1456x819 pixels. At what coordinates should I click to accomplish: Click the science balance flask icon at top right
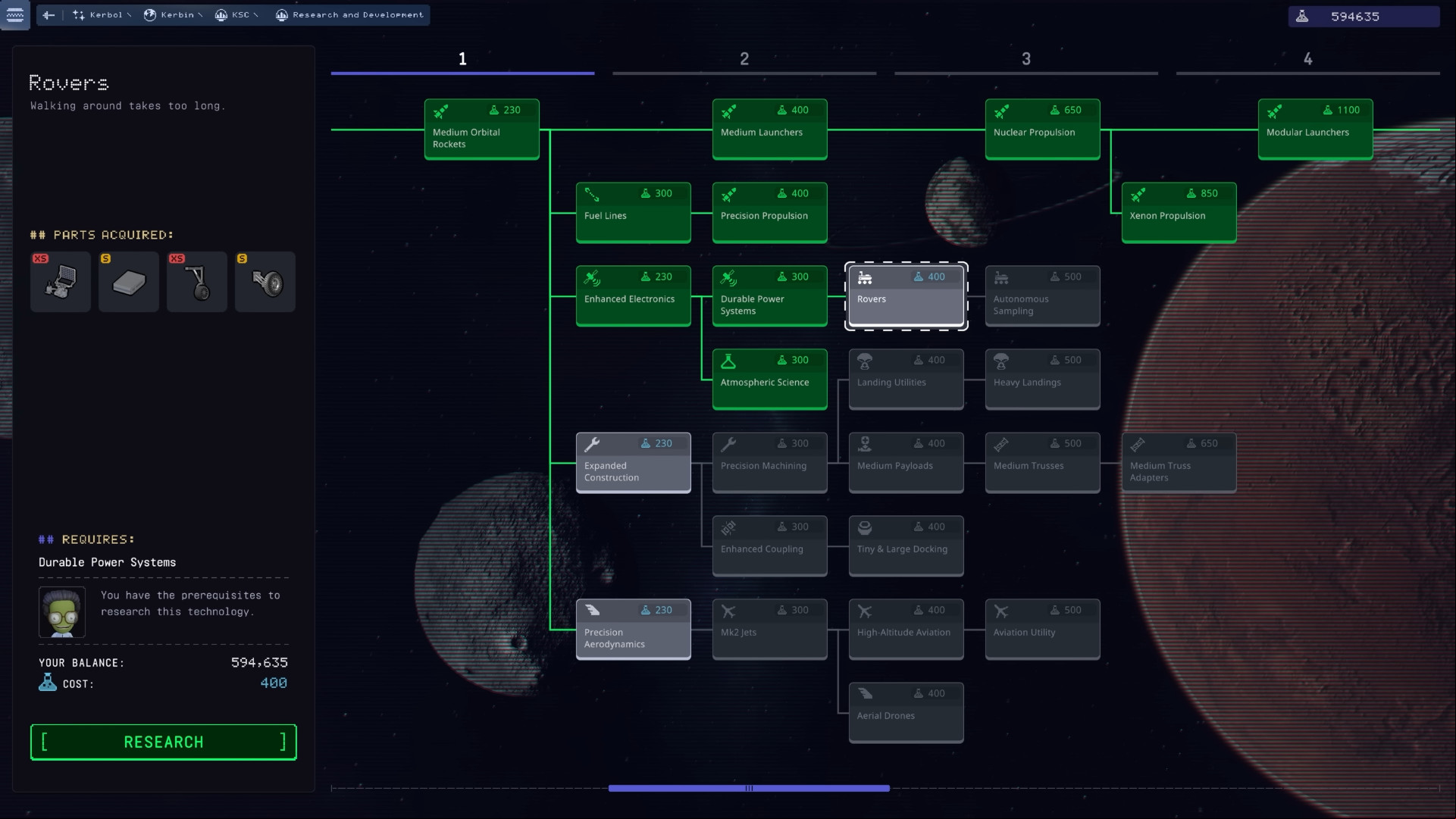click(x=1302, y=17)
